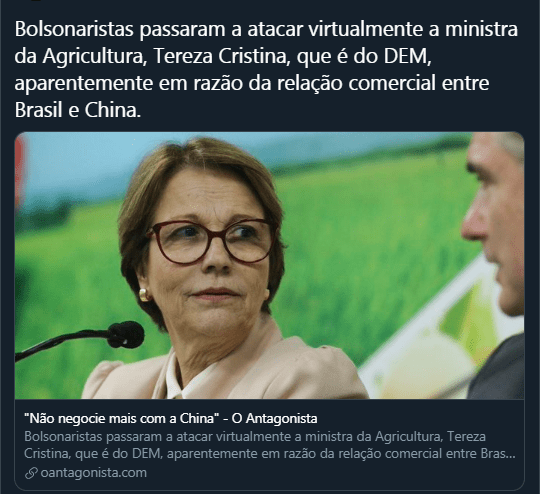Select the word "Bolsonaristas" starting the tweet
540x494 pixels.
[74, 29]
